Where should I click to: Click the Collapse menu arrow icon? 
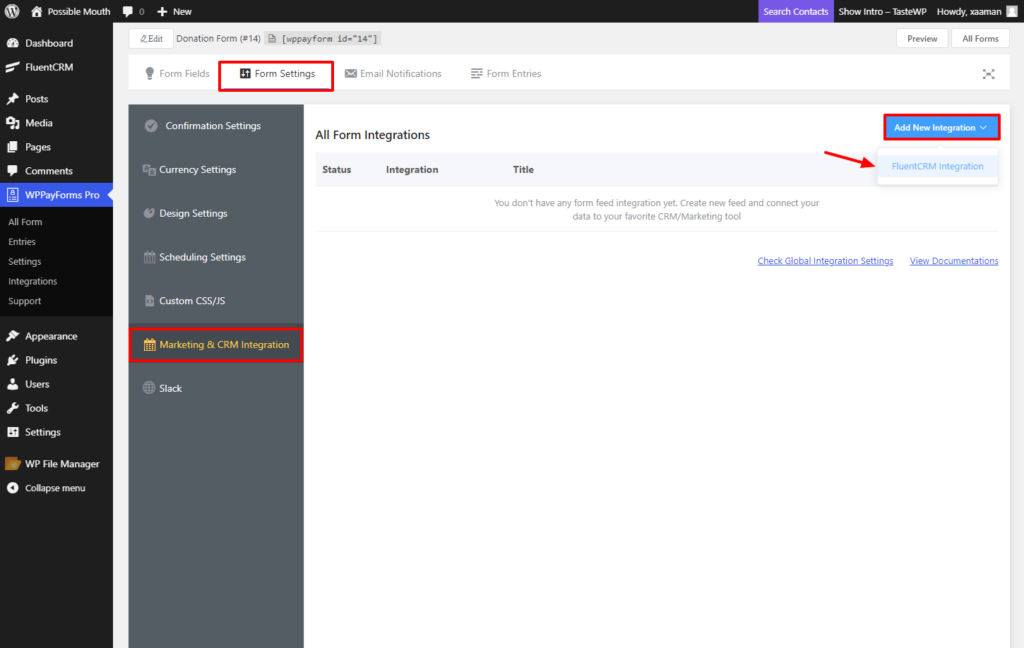[x=13, y=488]
